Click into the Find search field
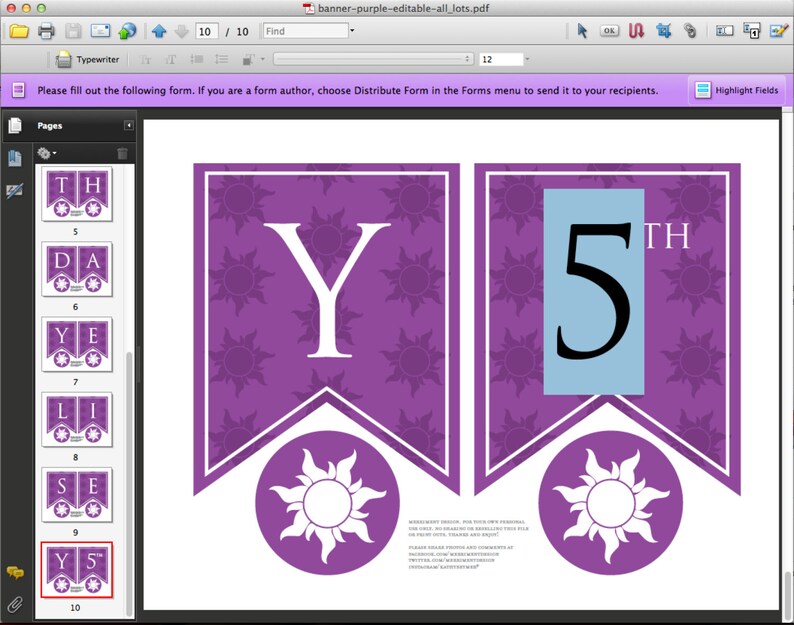The width and height of the screenshot is (794, 625). [306, 31]
